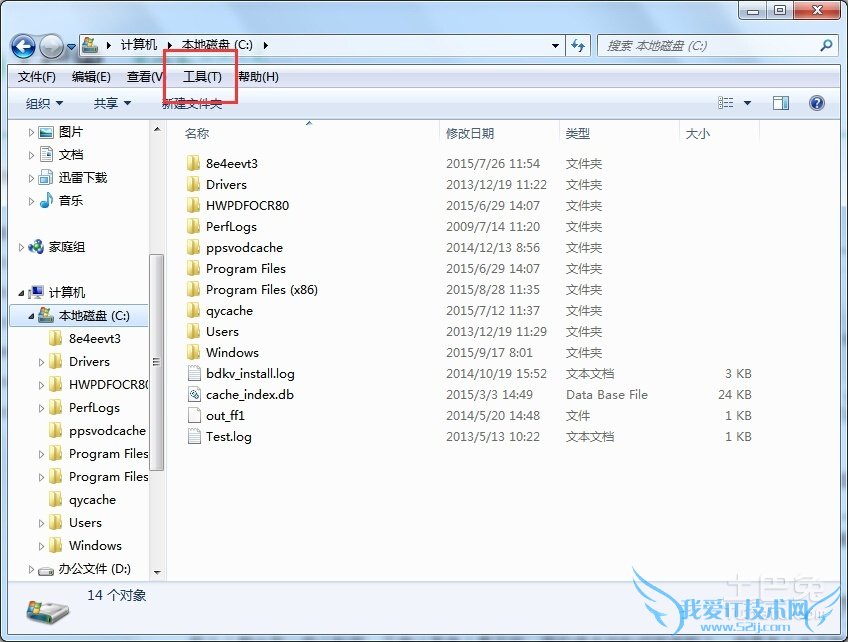
Task: Expand the 家庭组 tree node
Action: [x=21, y=248]
